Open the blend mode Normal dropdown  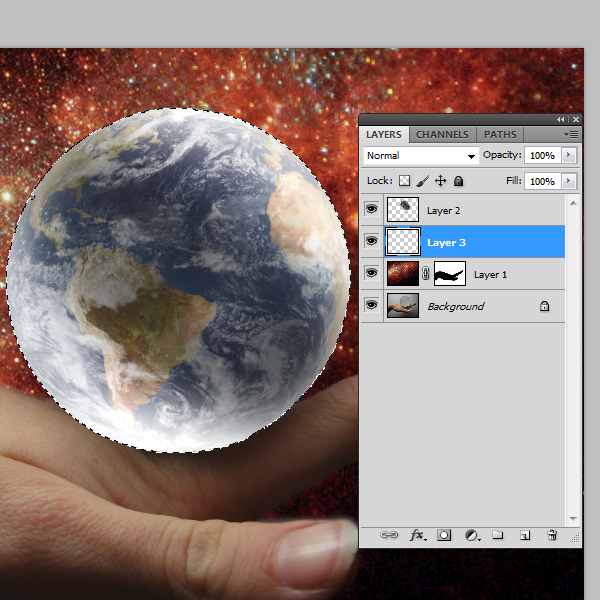421,156
